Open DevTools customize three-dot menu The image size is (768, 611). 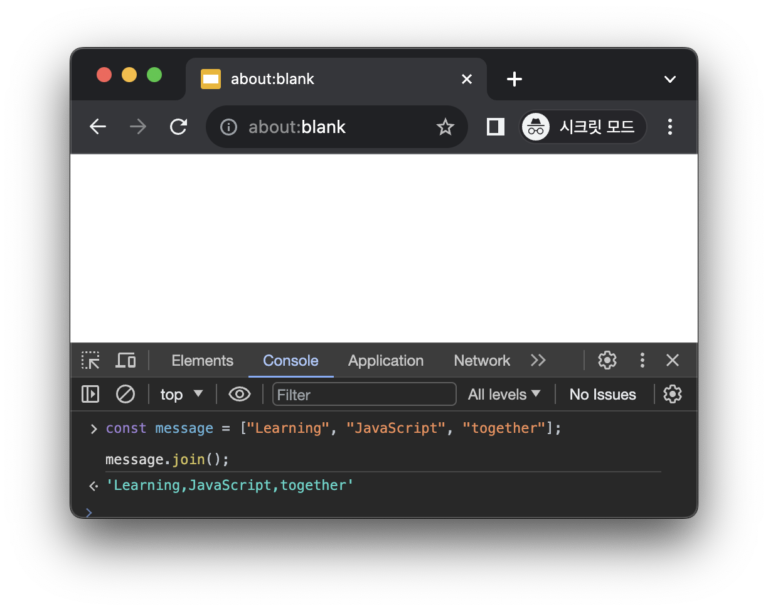point(642,361)
